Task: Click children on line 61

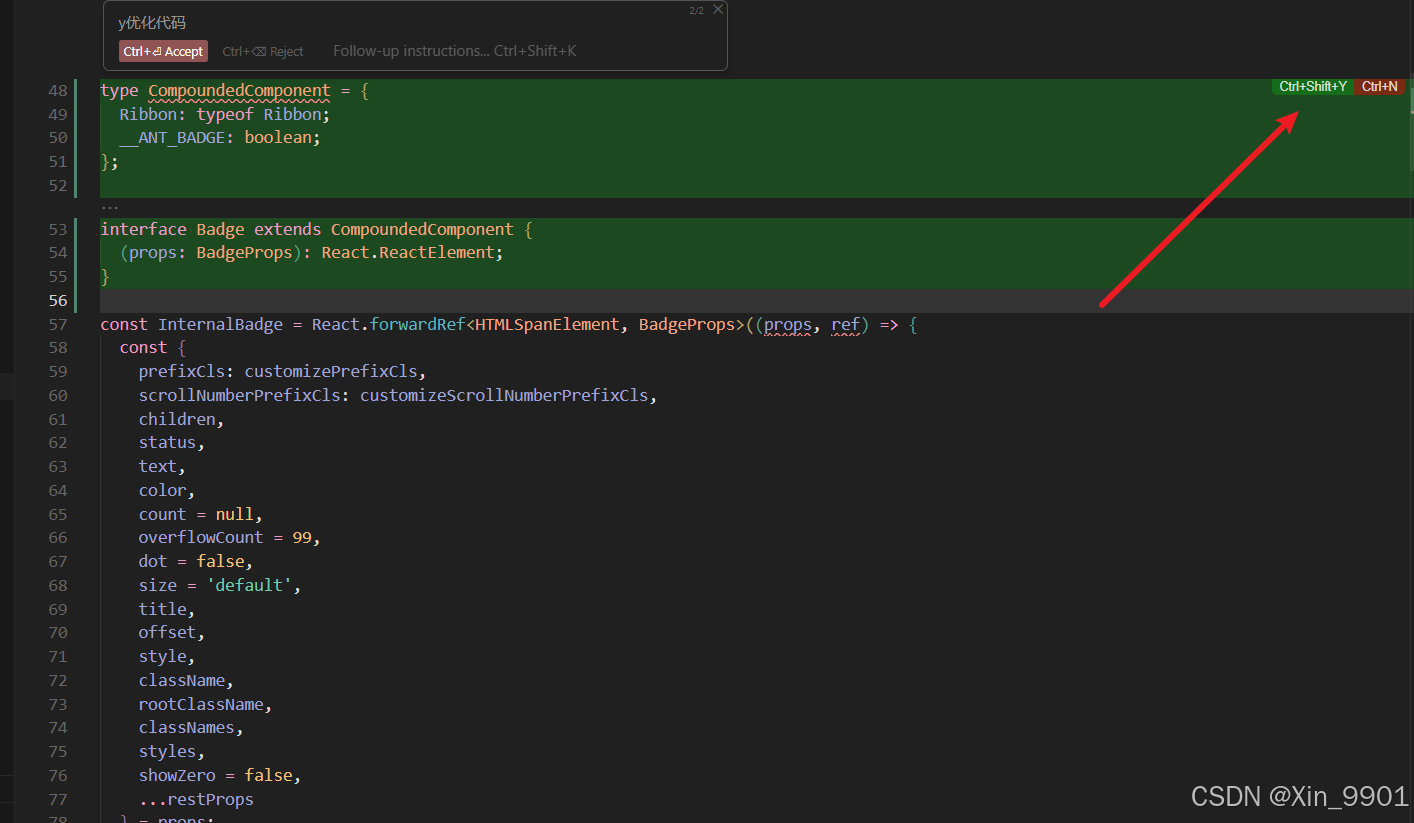Action: point(177,419)
